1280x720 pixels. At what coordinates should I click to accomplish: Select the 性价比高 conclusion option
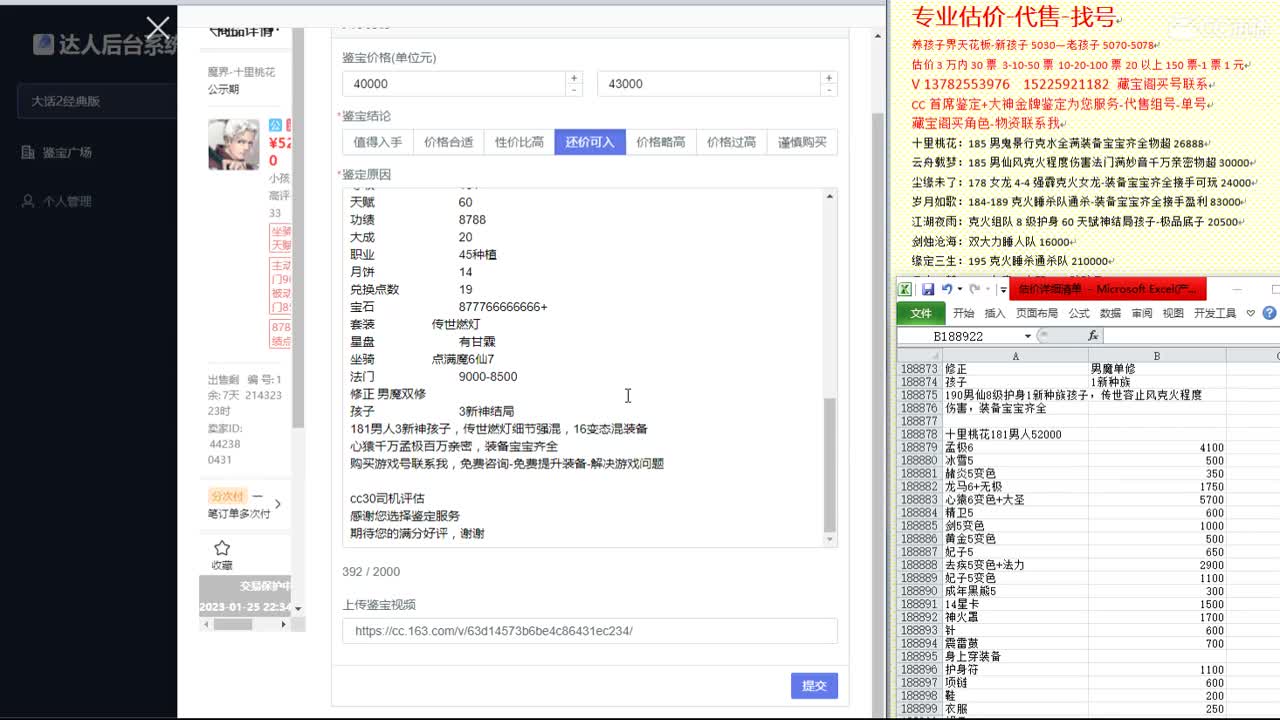519,142
